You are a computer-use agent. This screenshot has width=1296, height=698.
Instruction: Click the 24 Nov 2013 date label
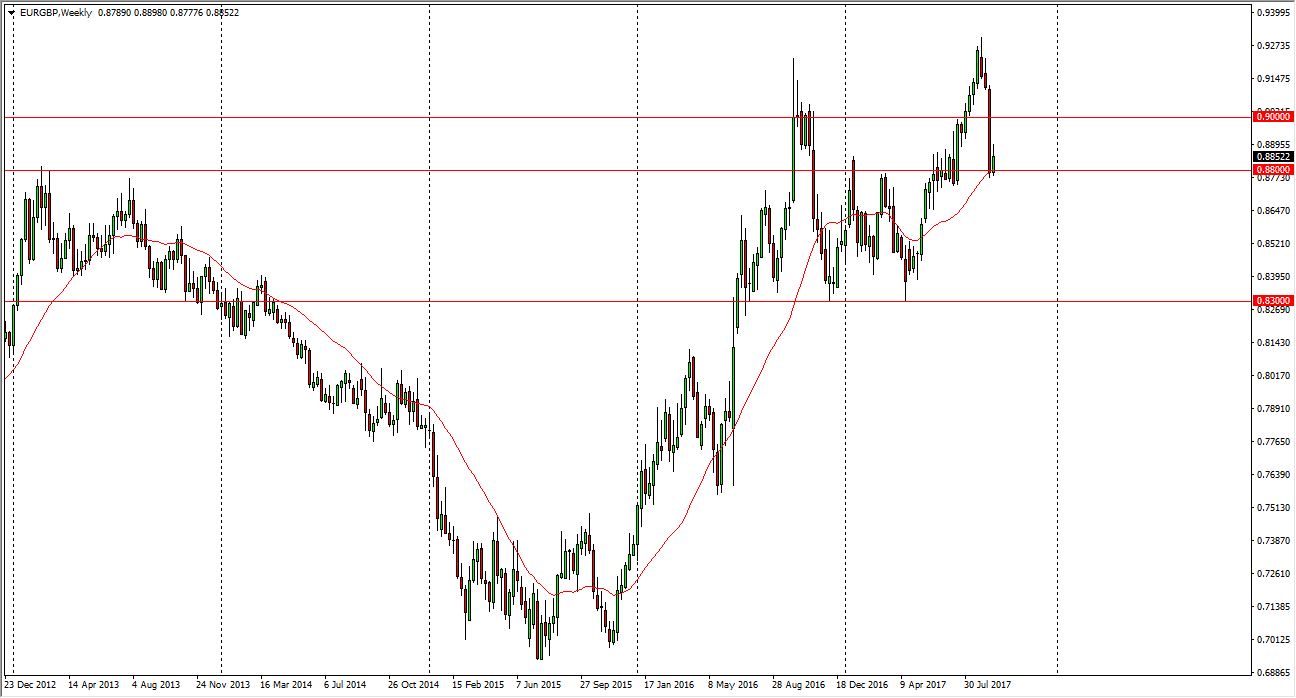[221, 685]
